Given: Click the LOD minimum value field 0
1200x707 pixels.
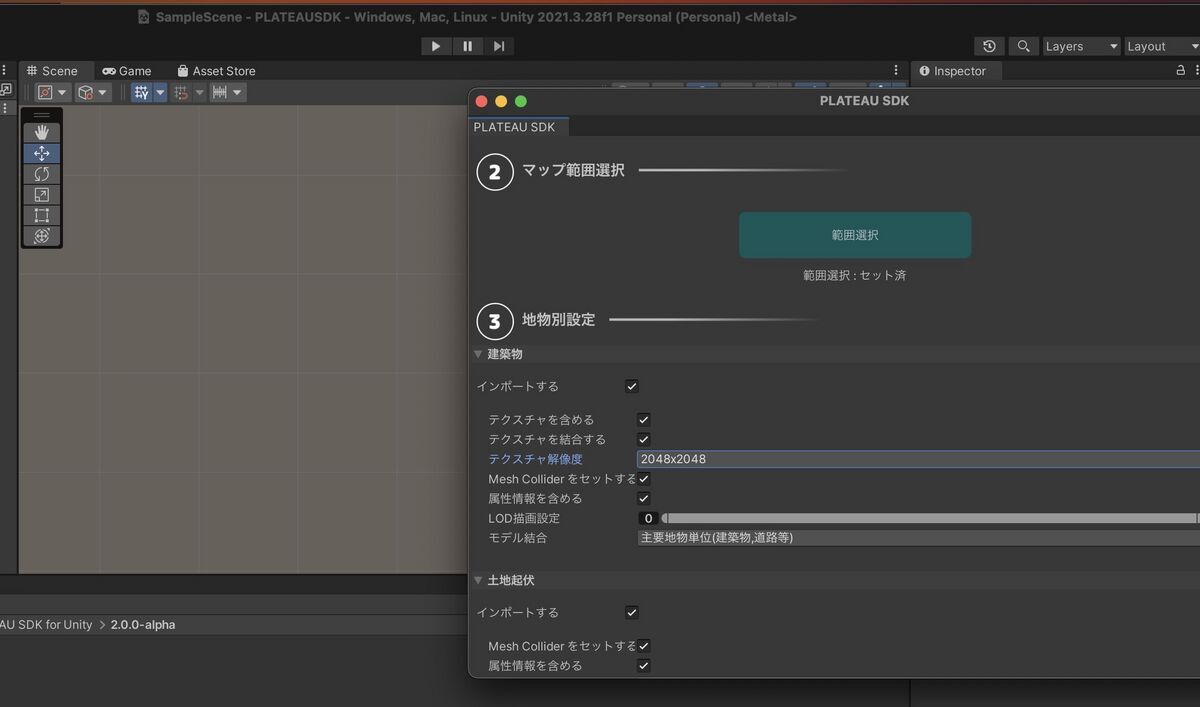Looking at the screenshot, I should click(x=648, y=518).
